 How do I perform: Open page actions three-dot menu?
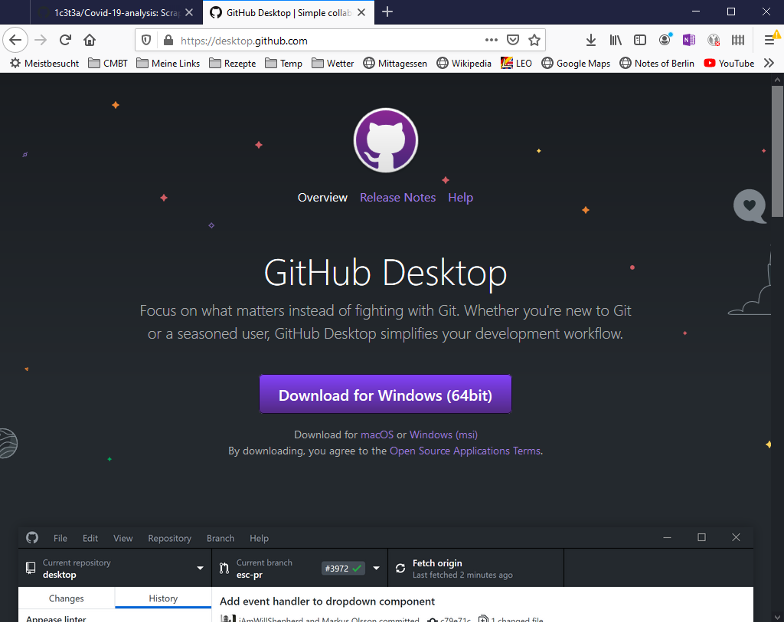pos(490,40)
